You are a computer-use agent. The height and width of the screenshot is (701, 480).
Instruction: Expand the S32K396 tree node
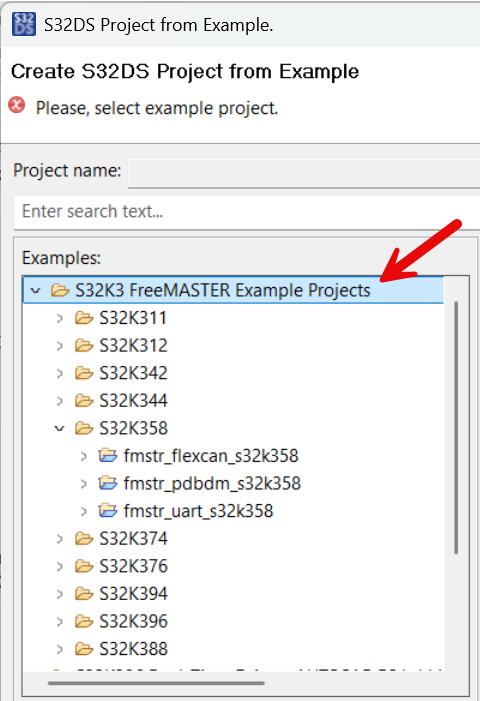[60, 621]
